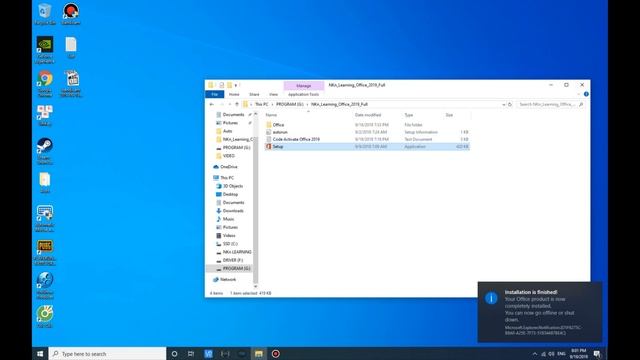640x360 pixels.
Task: Open Network in navigation pane
Action: 225,280
